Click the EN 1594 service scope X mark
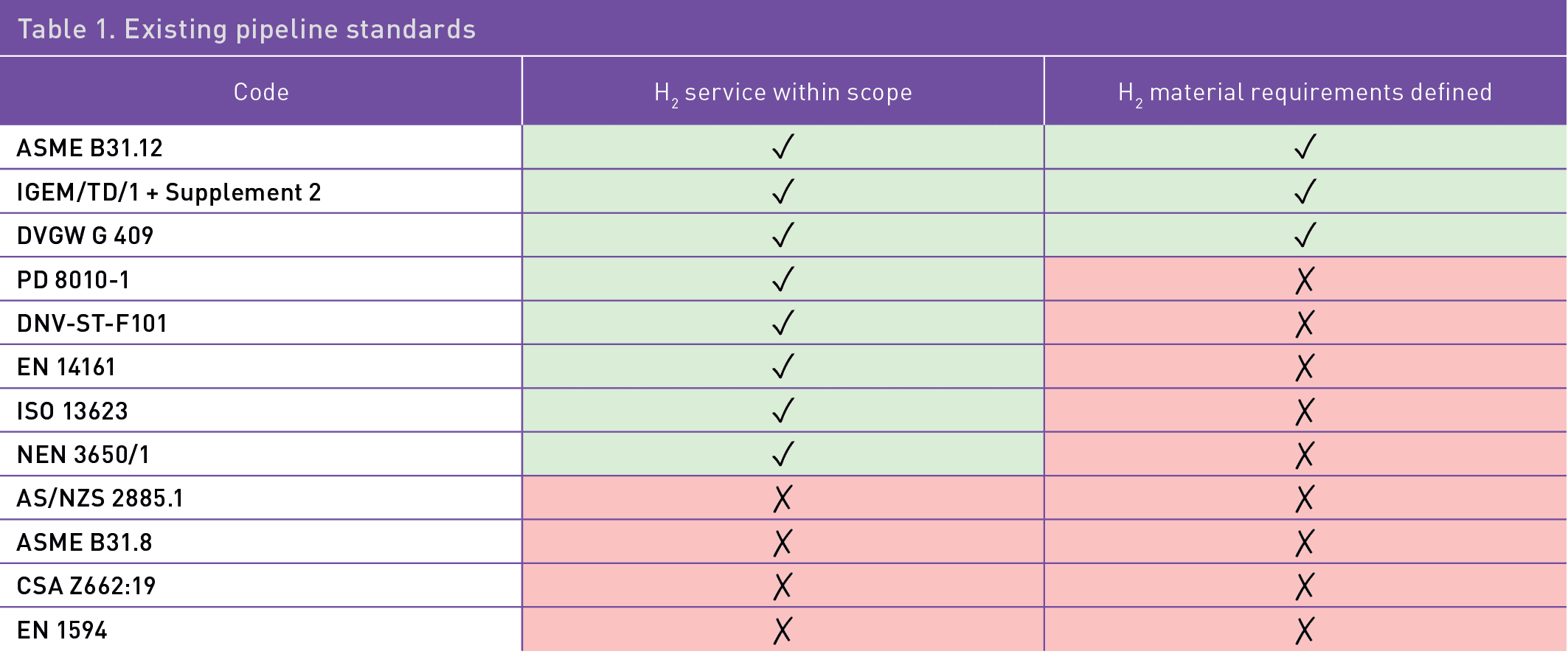Viewport: 1568px width, 668px height. click(x=783, y=630)
